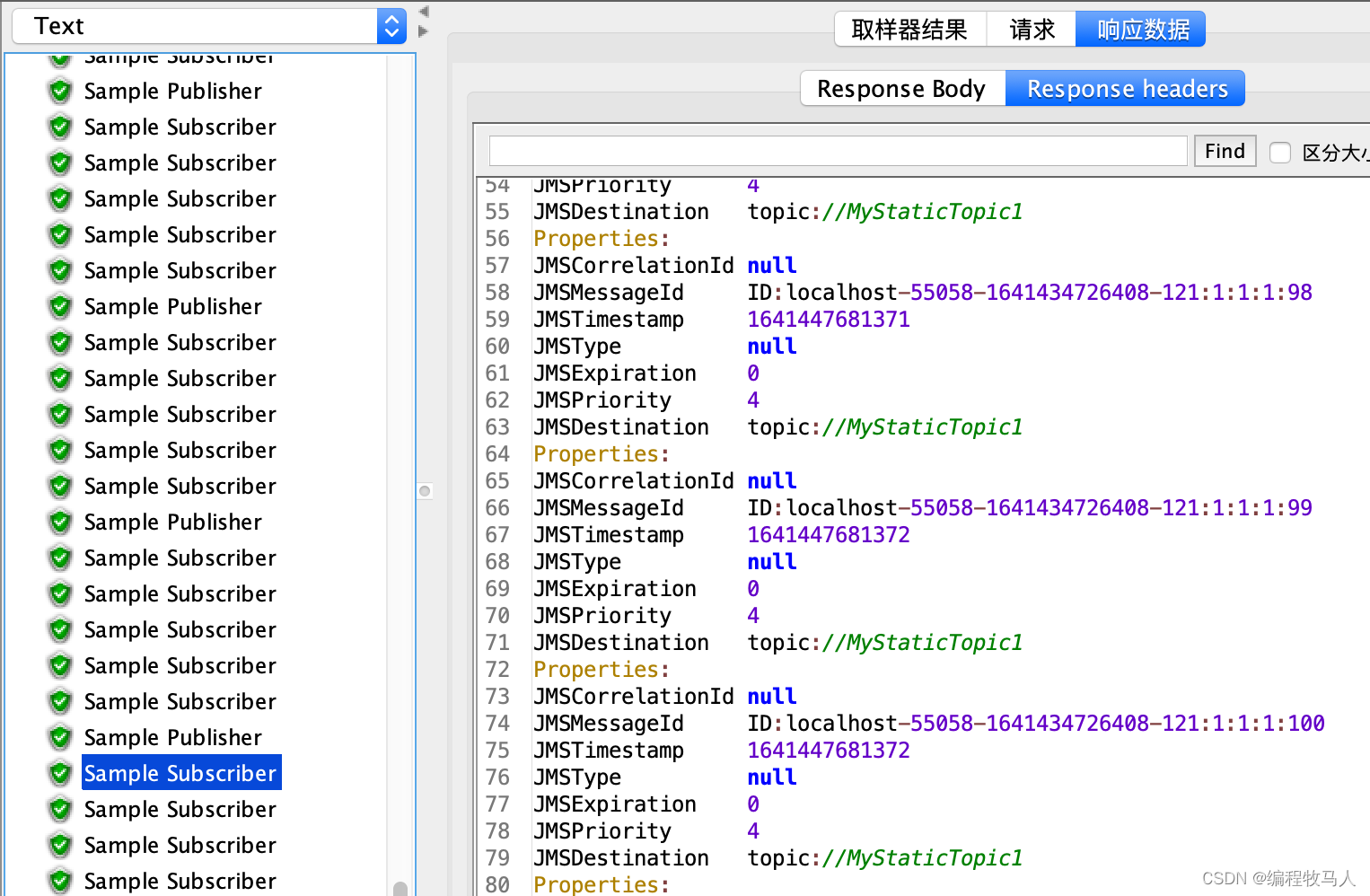Click the Properties: label on line 56
Viewport: 1370px width, 896px height.
point(602,238)
